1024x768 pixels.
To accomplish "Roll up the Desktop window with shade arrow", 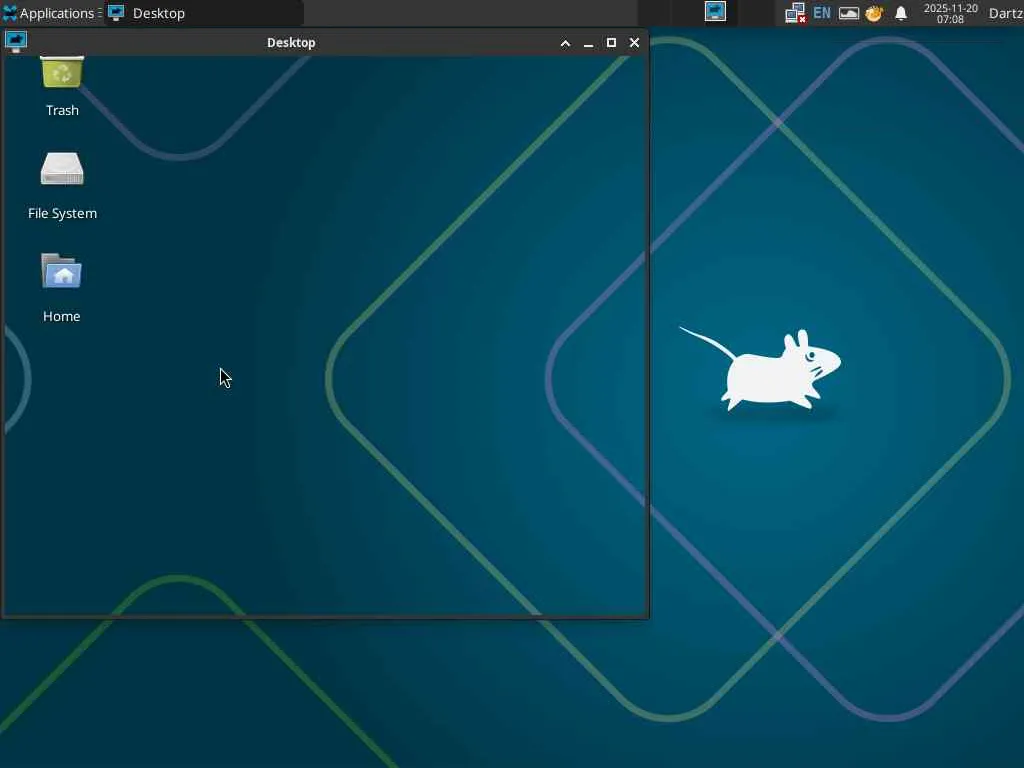I will pos(566,43).
